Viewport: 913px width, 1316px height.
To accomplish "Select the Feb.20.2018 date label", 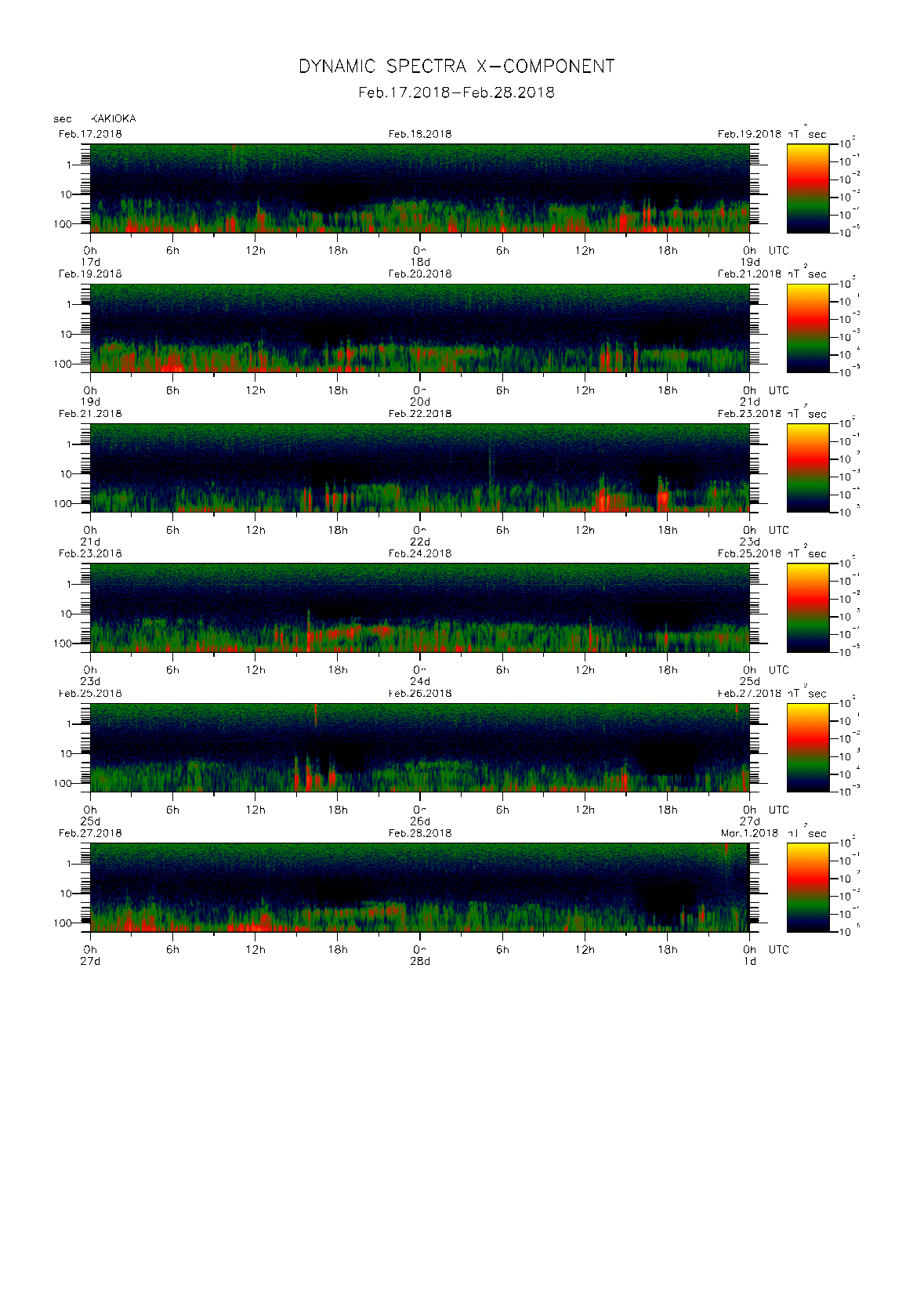I will (x=420, y=274).
